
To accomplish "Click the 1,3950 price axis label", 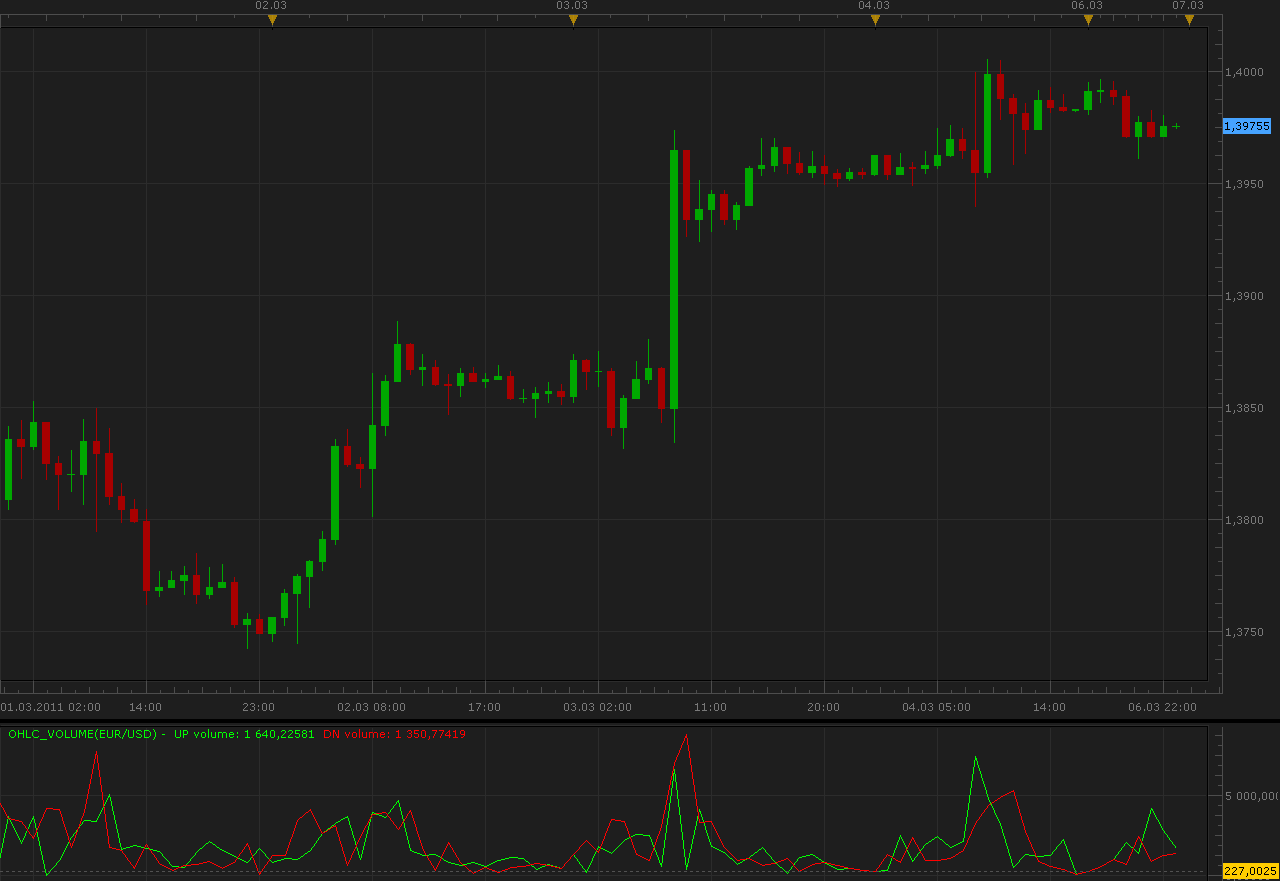I will [1245, 184].
